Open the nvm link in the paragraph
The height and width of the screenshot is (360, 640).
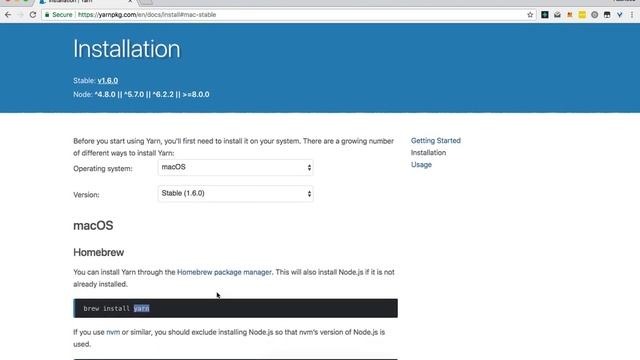113,332
